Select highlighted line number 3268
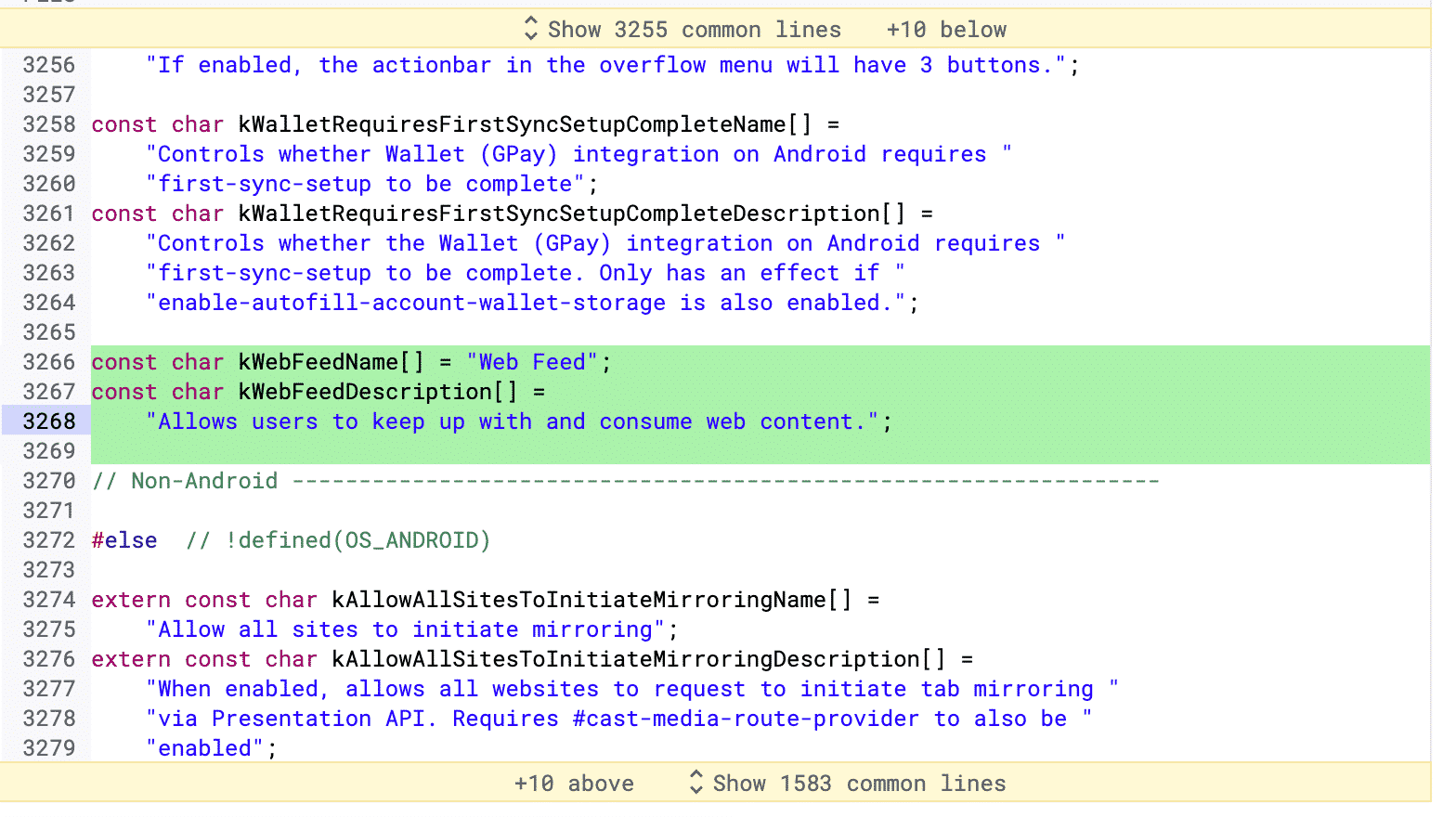Screen dimensions: 1456x817 49,421
